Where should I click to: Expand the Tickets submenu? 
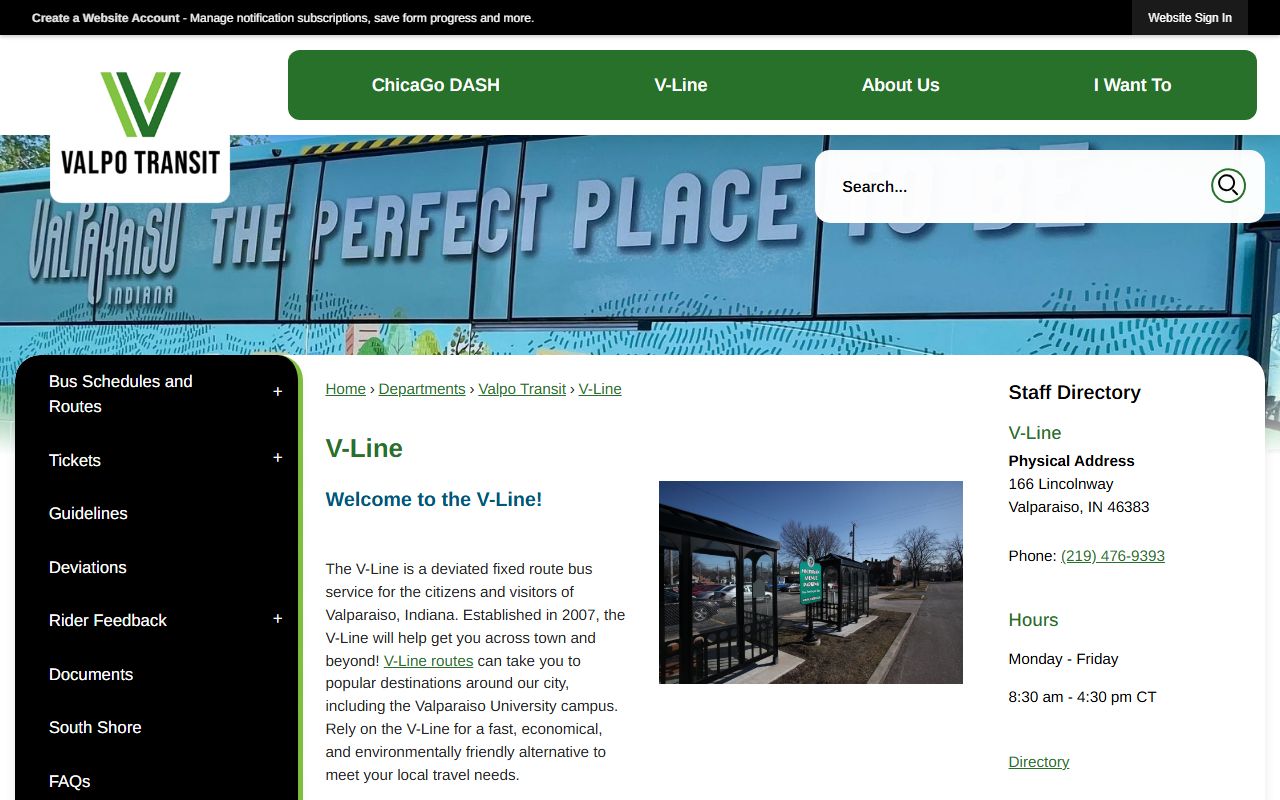[x=278, y=458]
